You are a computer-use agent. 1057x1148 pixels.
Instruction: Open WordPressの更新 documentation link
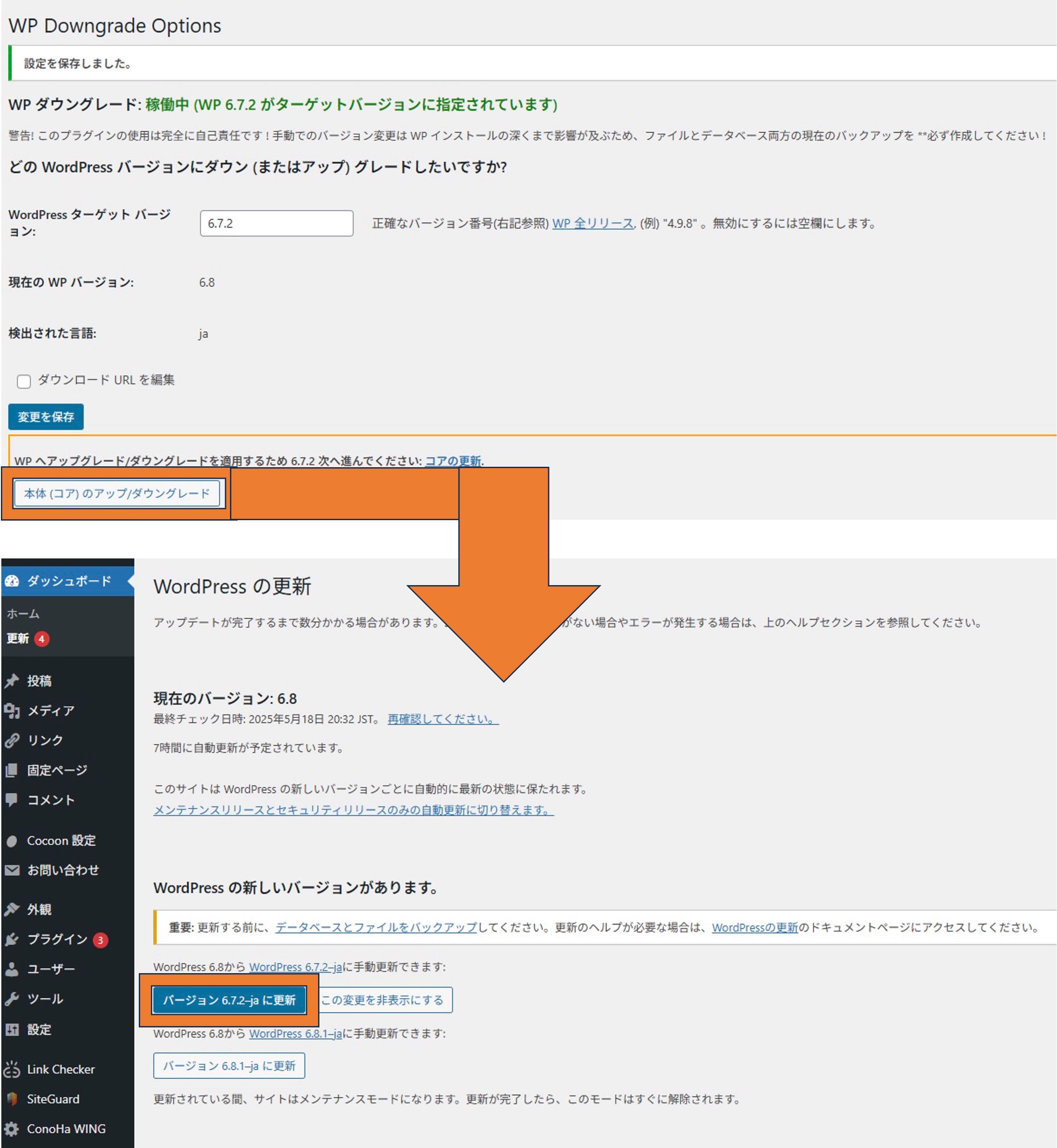tap(754, 927)
